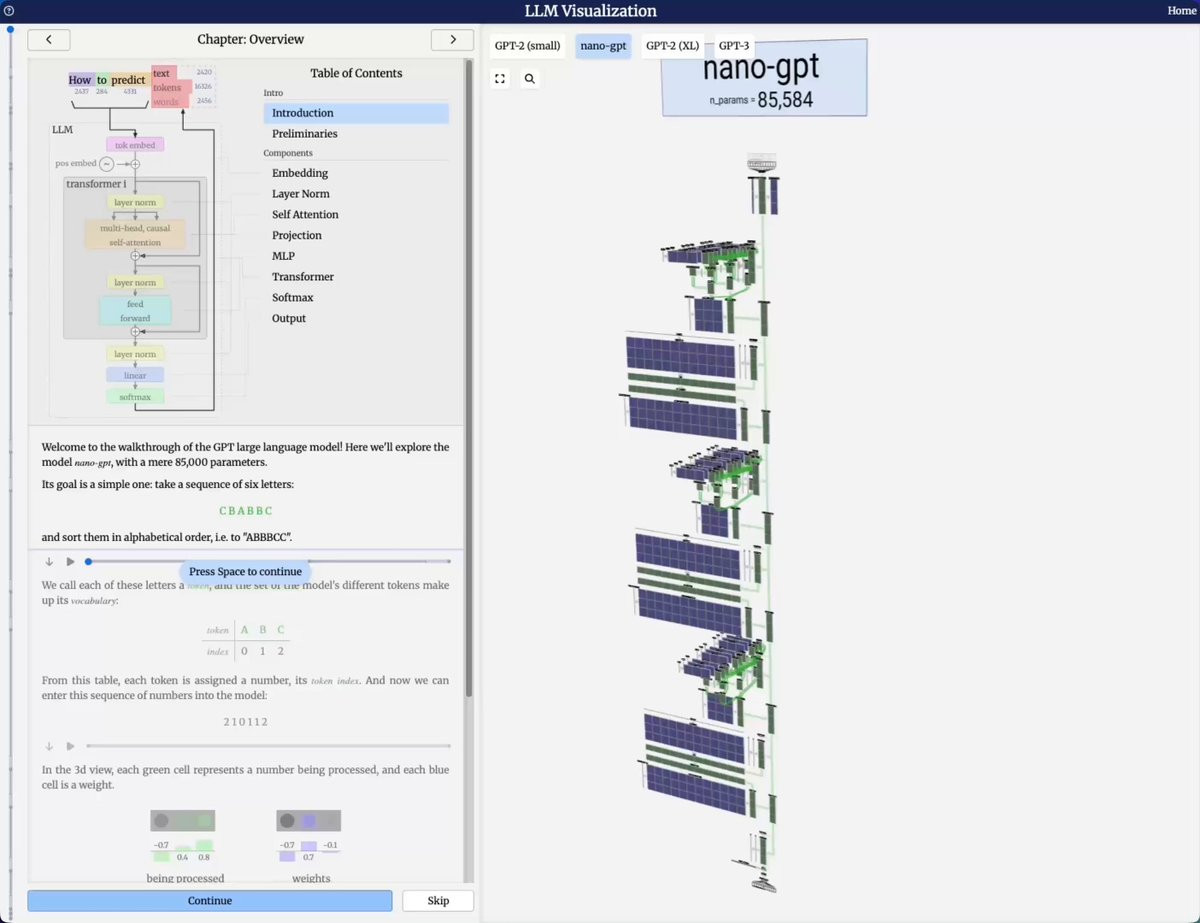1200x923 pixels.
Task: Click the linear block in the diagram
Action: tap(135, 376)
